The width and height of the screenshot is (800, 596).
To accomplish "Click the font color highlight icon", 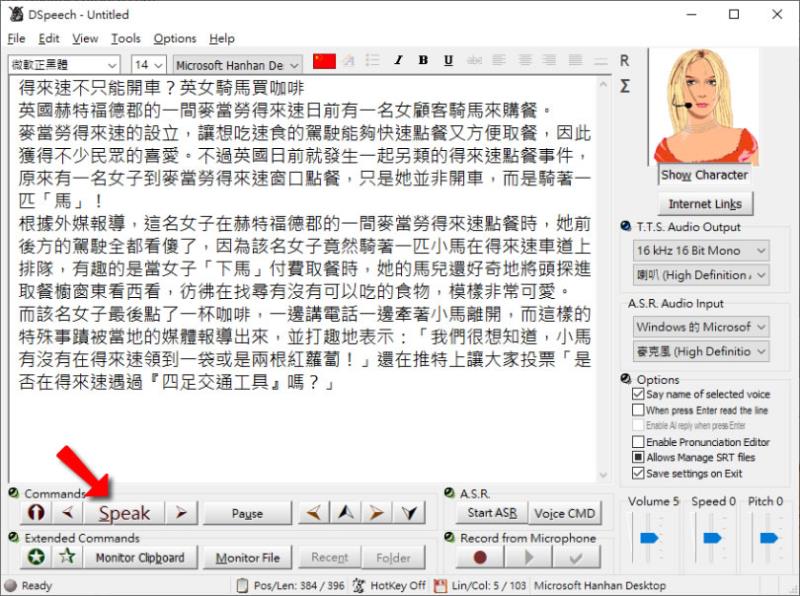I will pos(349,61).
